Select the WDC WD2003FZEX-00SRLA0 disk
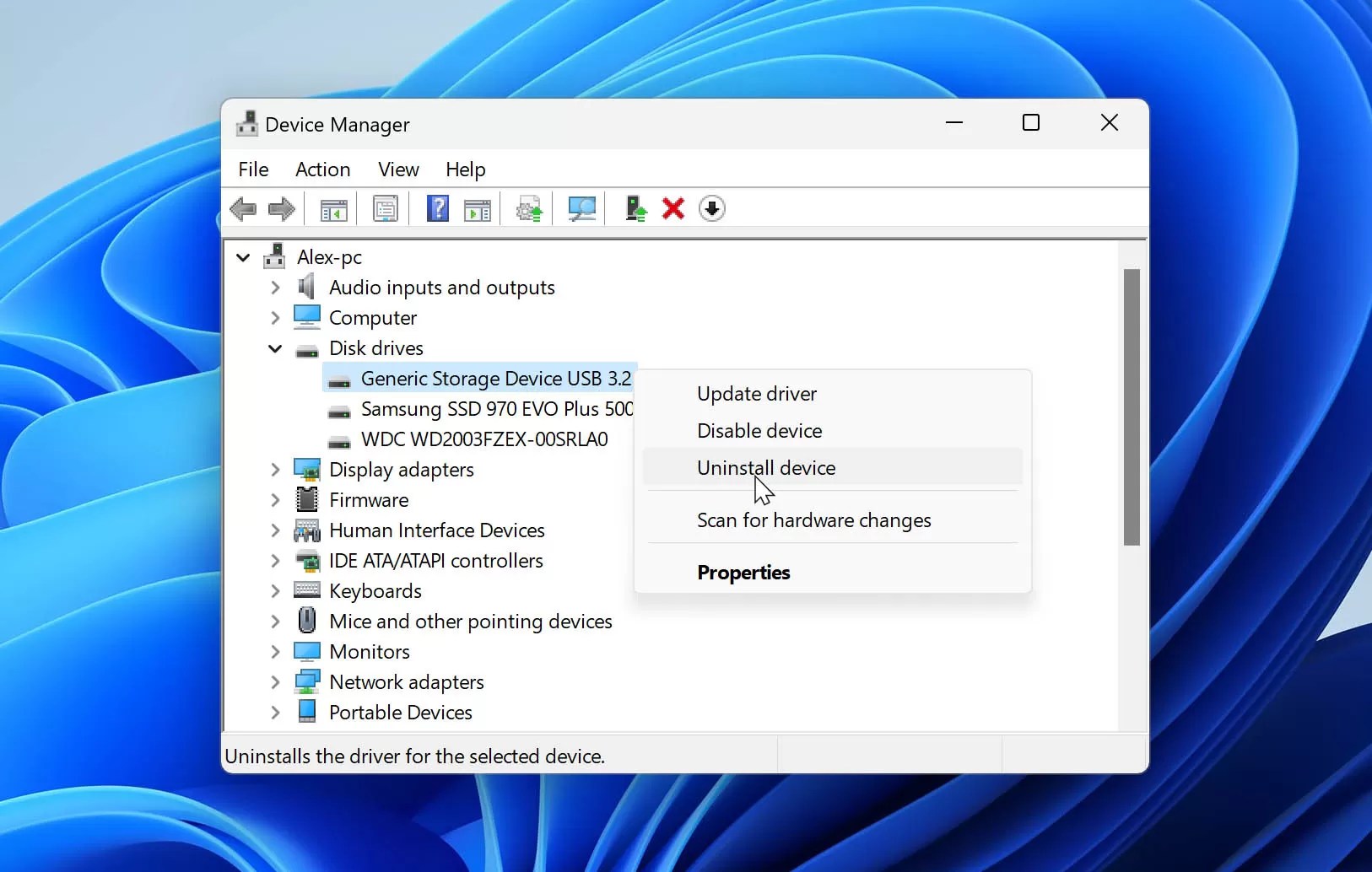 tap(484, 439)
